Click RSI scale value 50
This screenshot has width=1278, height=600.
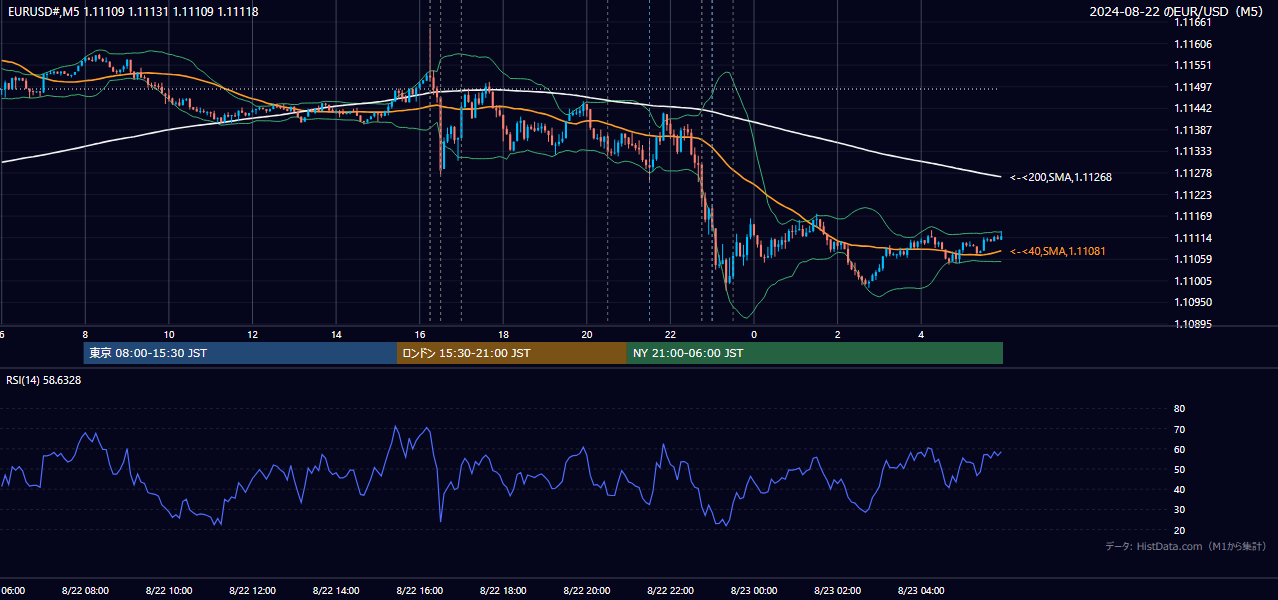point(1179,469)
